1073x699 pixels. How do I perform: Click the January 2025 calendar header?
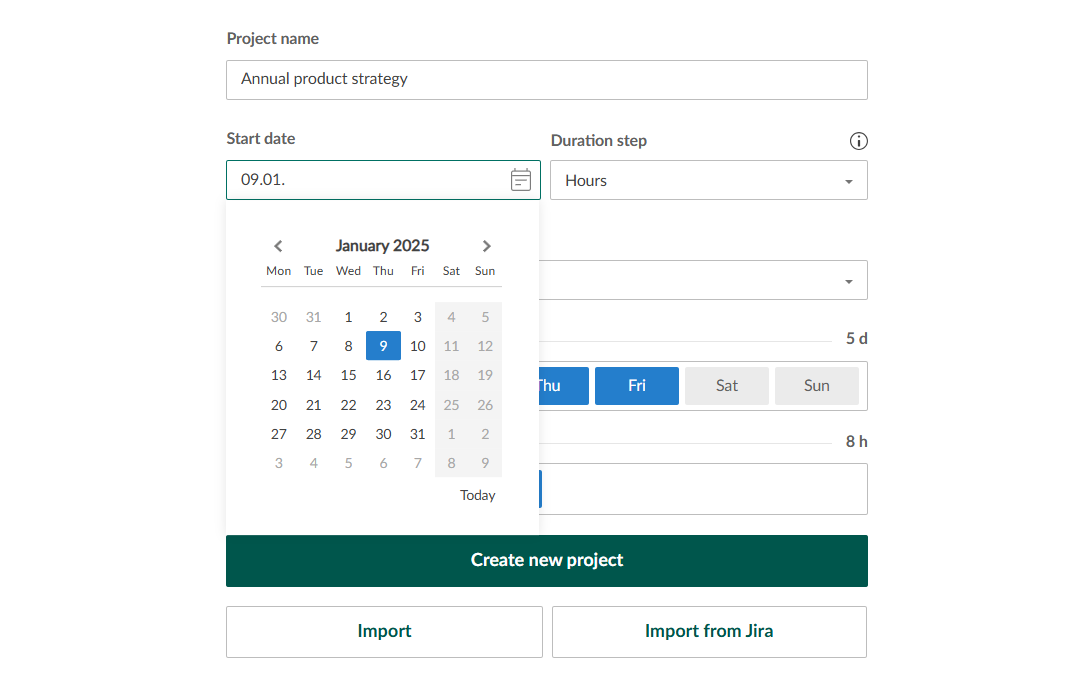click(382, 245)
